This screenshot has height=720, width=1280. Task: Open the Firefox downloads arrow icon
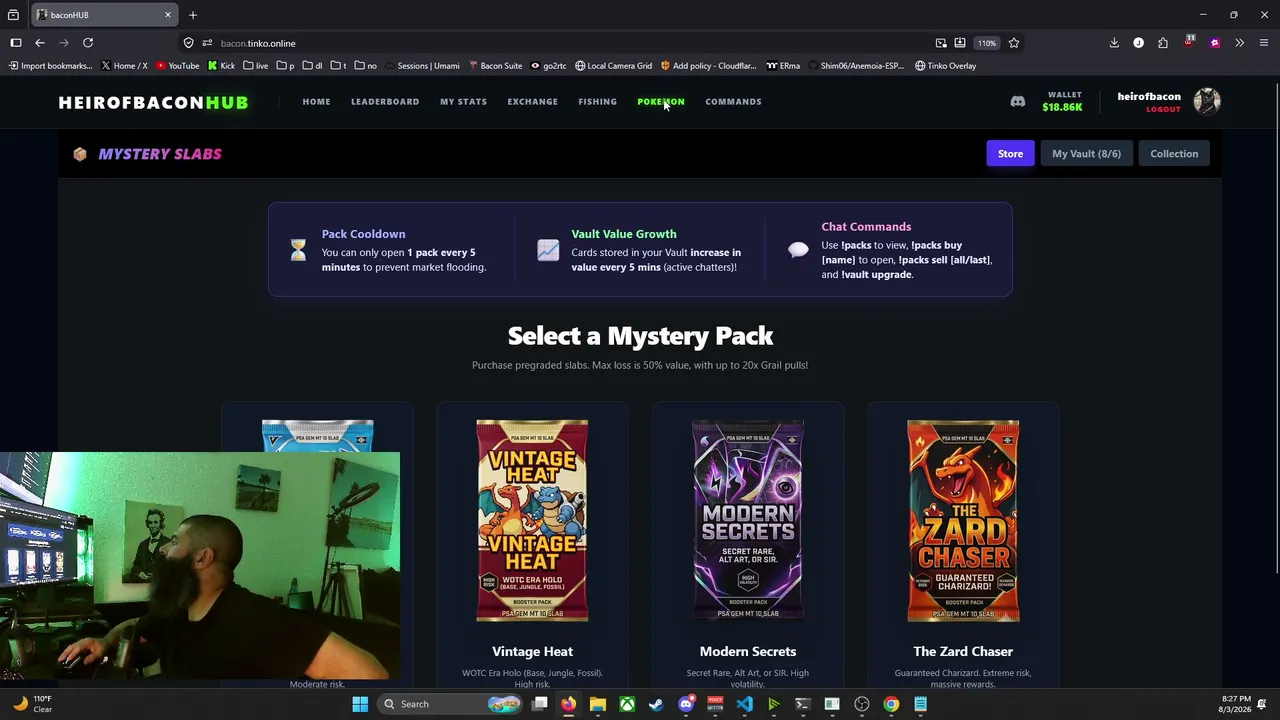click(x=1114, y=43)
